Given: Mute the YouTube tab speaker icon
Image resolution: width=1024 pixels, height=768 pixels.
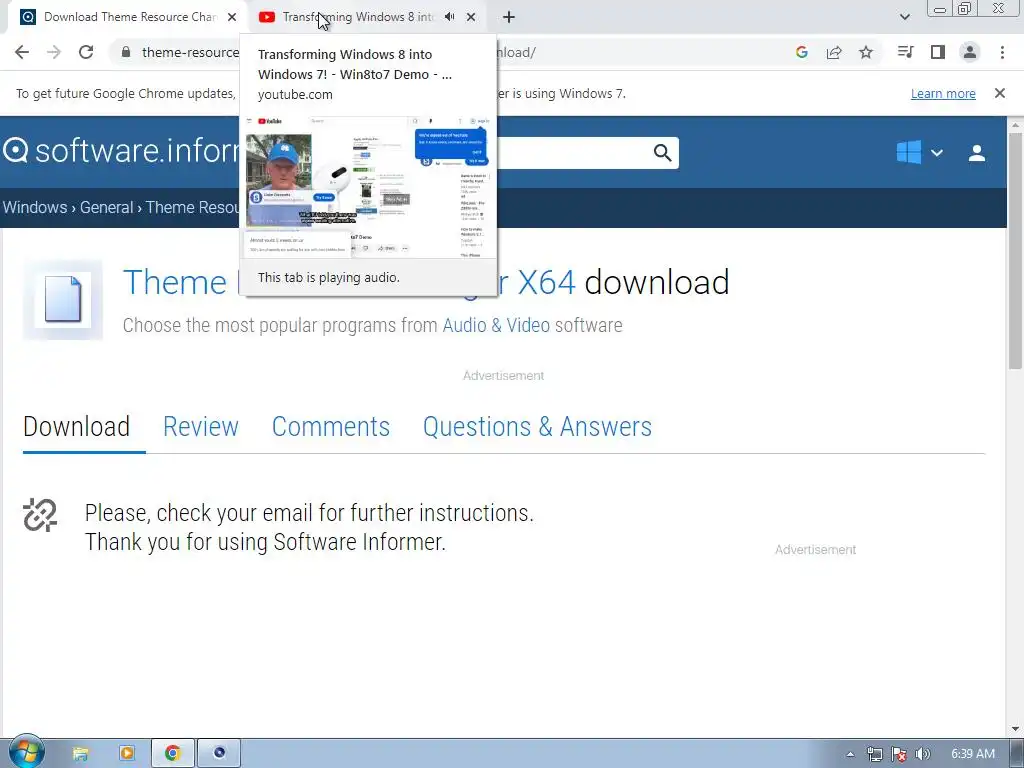Looking at the screenshot, I should point(449,17).
